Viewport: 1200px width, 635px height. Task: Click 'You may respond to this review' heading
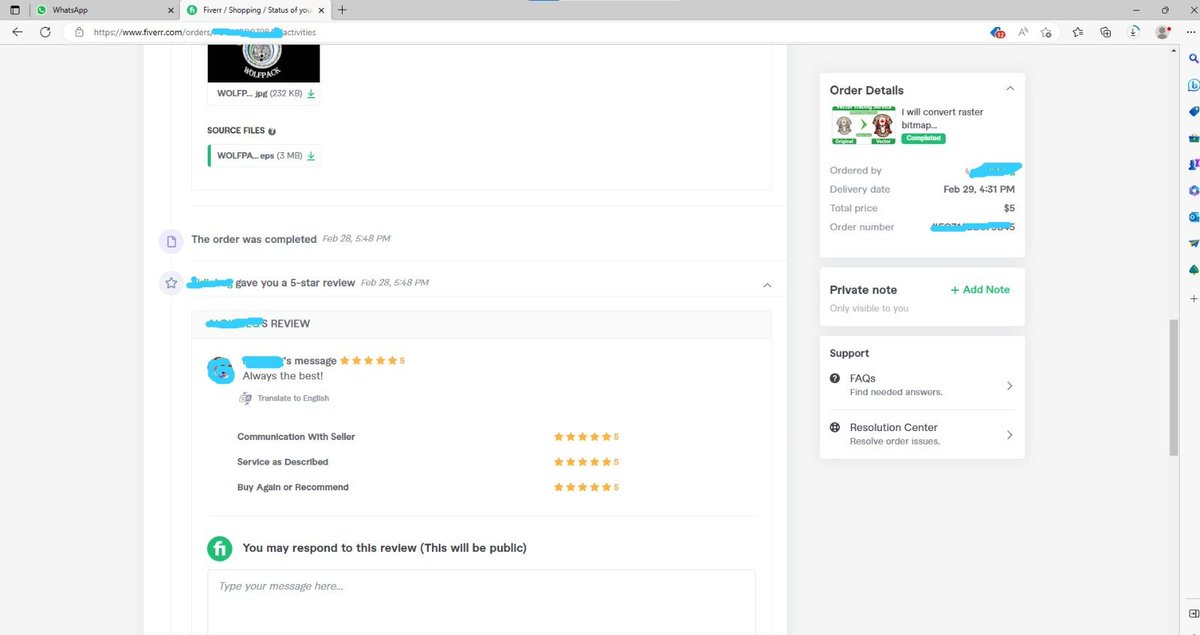point(385,548)
